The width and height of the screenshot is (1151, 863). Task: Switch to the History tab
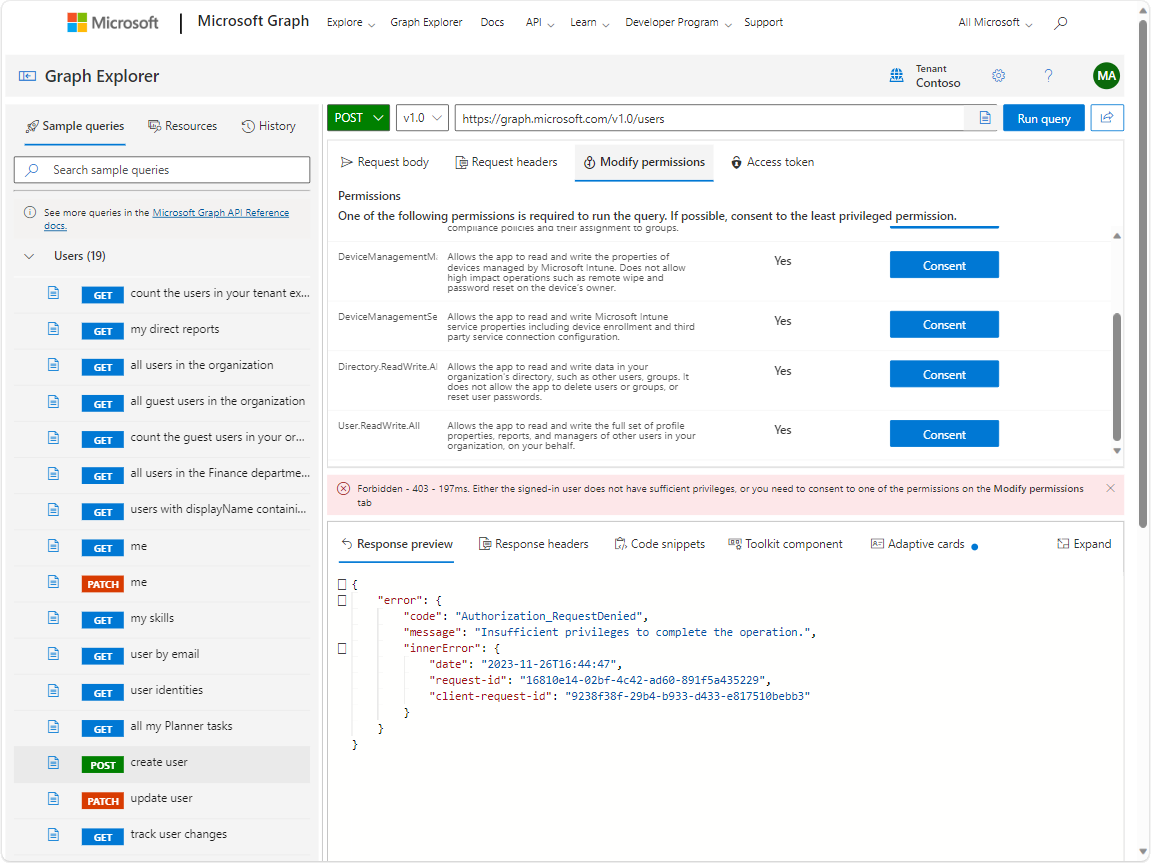coord(269,126)
